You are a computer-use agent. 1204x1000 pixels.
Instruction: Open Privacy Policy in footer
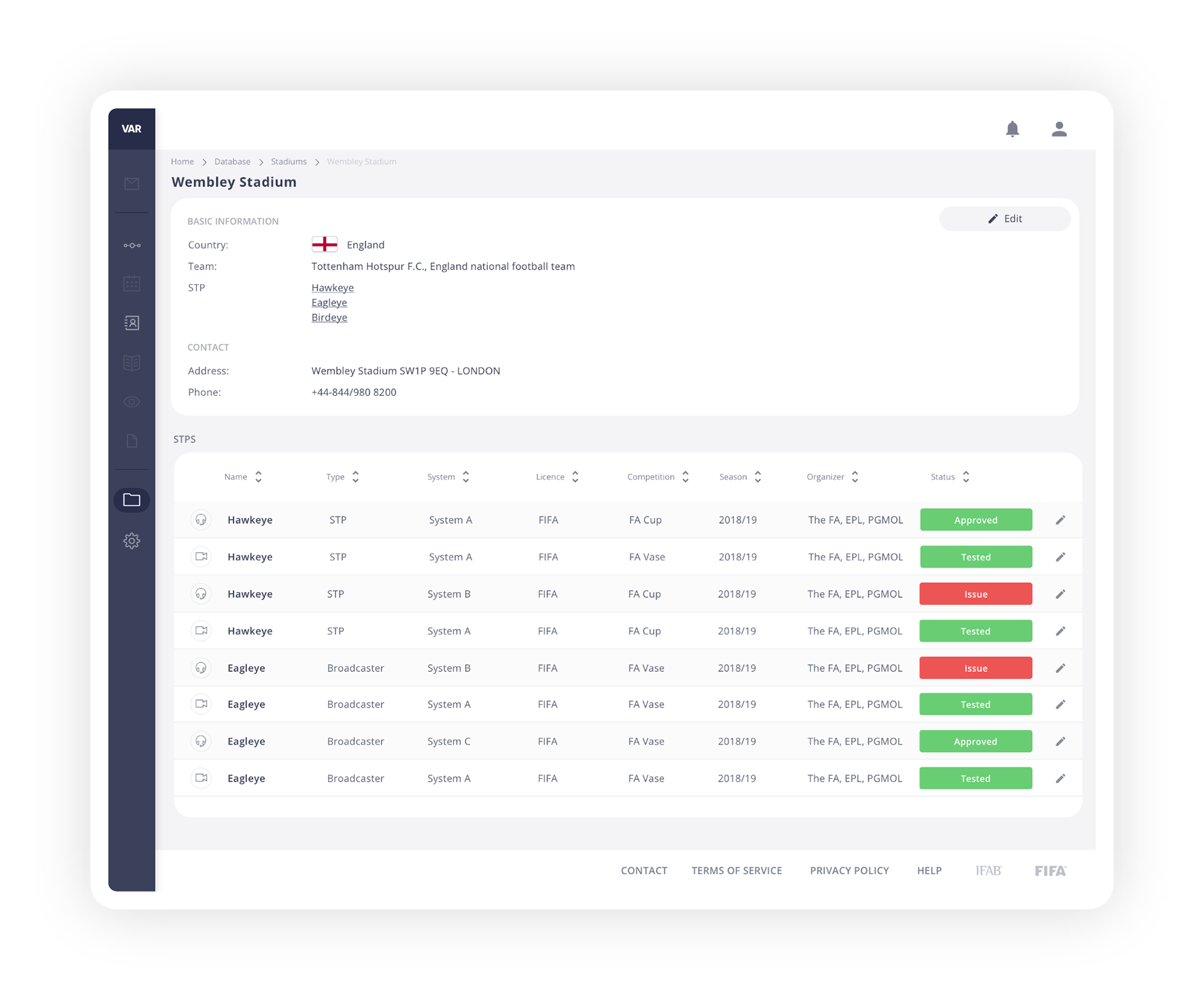click(849, 871)
